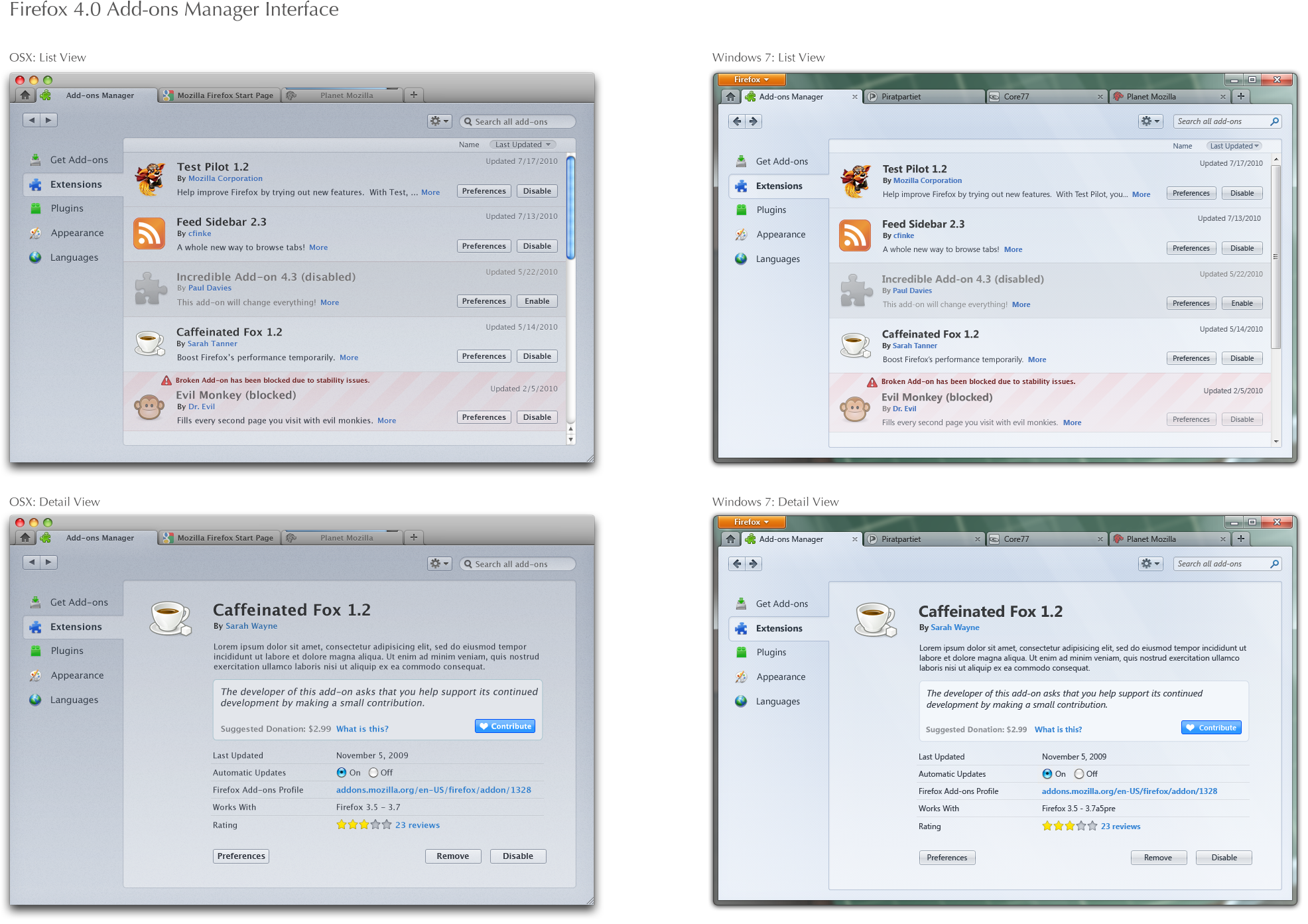
Task: Open addons.mozilla.org profile link in OSX Detail View
Action: [x=433, y=790]
